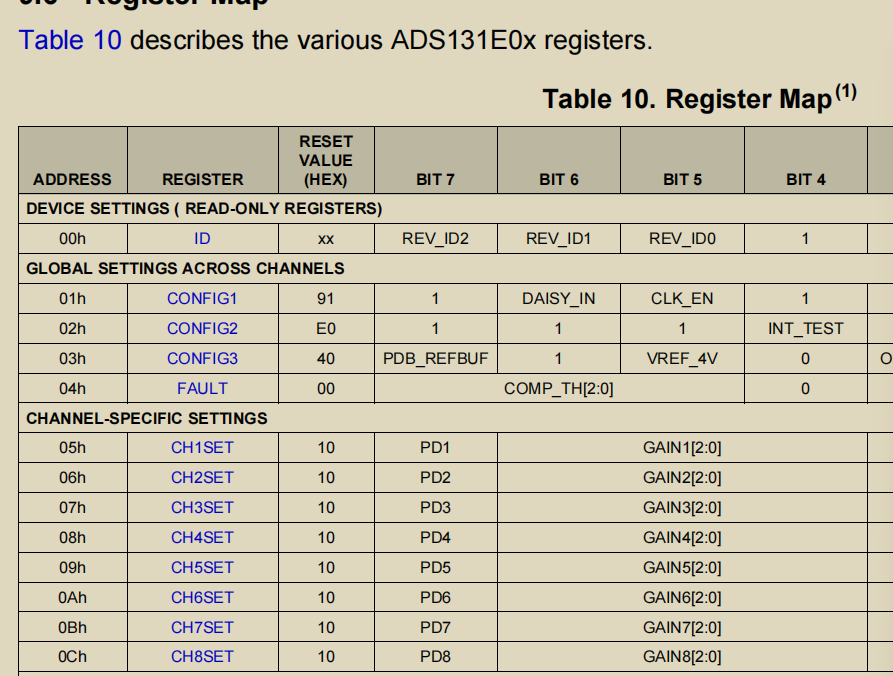The width and height of the screenshot is (893, 676).
Task: Follow the CONFIG2 register link
Action: tap(202, 329)
